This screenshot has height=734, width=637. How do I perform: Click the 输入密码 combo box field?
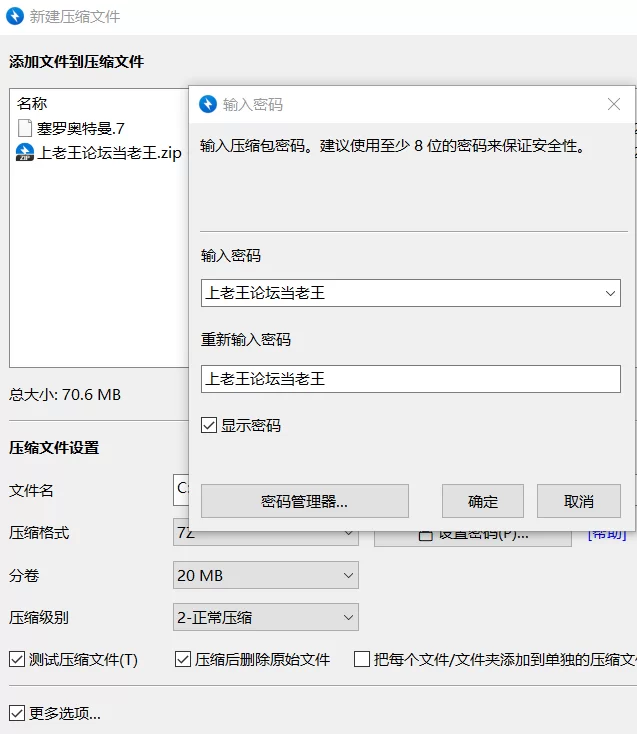click(411, 293)
